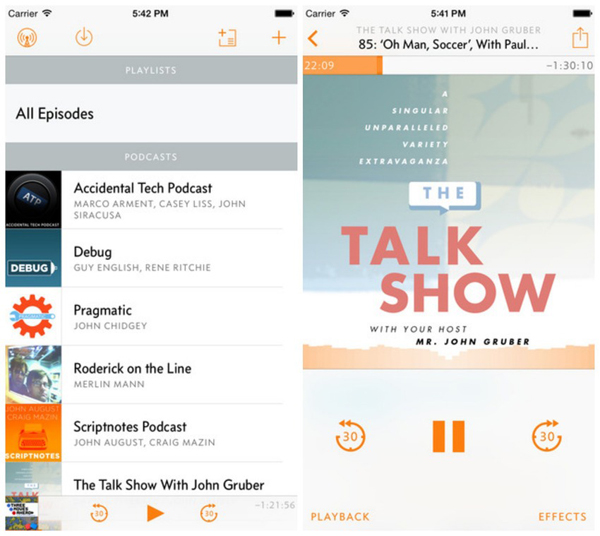
Task: Skip forward 30 seconds in player
Action: click(547, 435)
